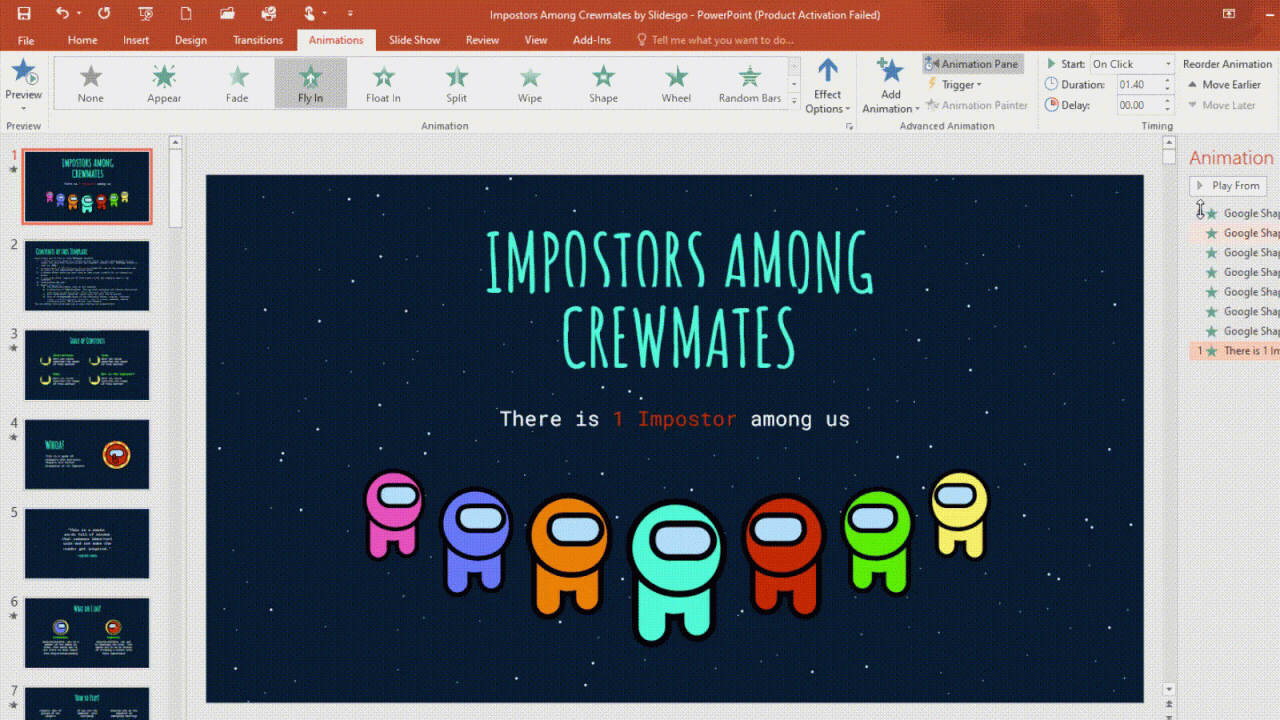Click the Touch/Mouse mode icon
Viewport: 1280px width, 720px height.
tap(309, 14)
